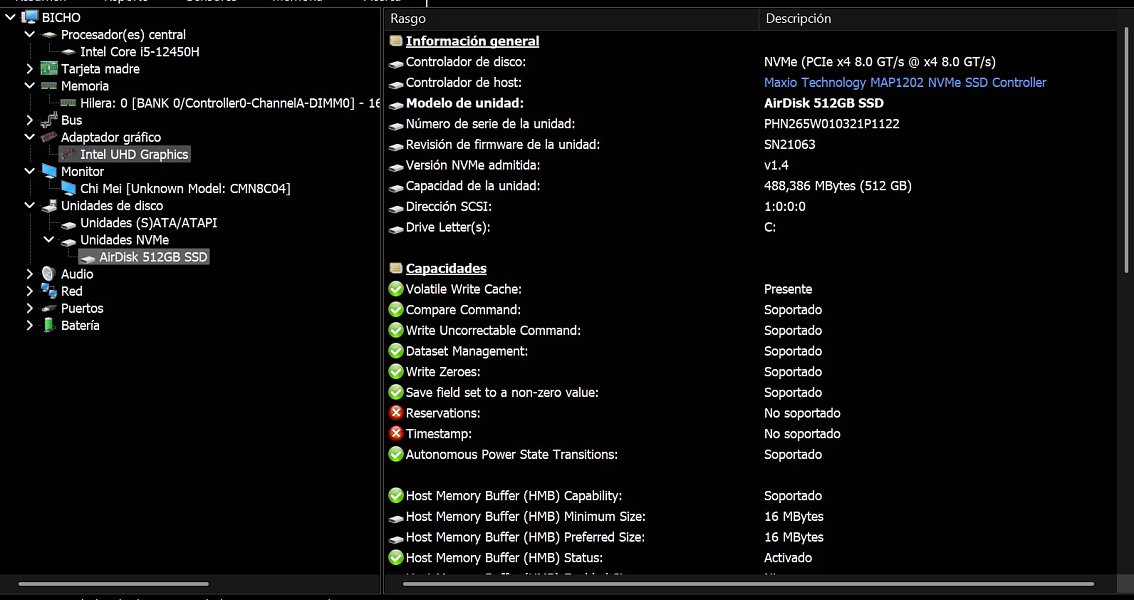Collapse the BICHO root node

(10, 17)
